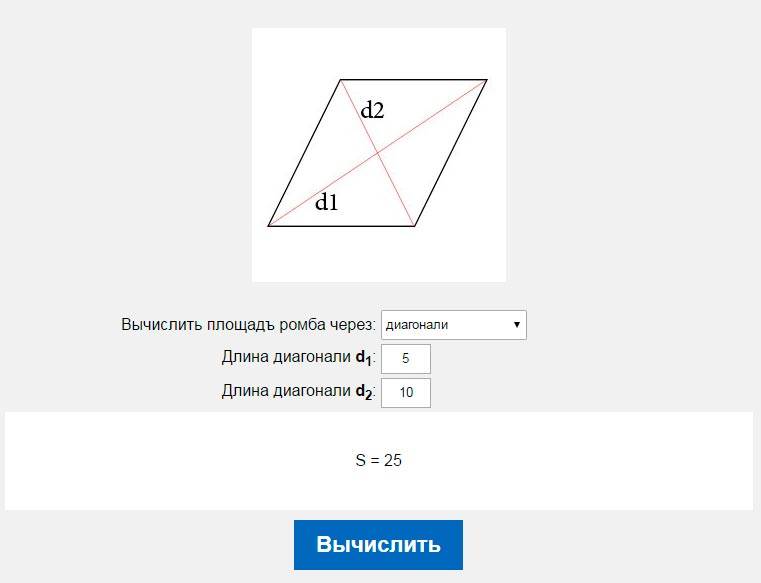Focus the d2 diagonal length input containing 10
This screenshot has width=761, height=583.
point(406,393)
